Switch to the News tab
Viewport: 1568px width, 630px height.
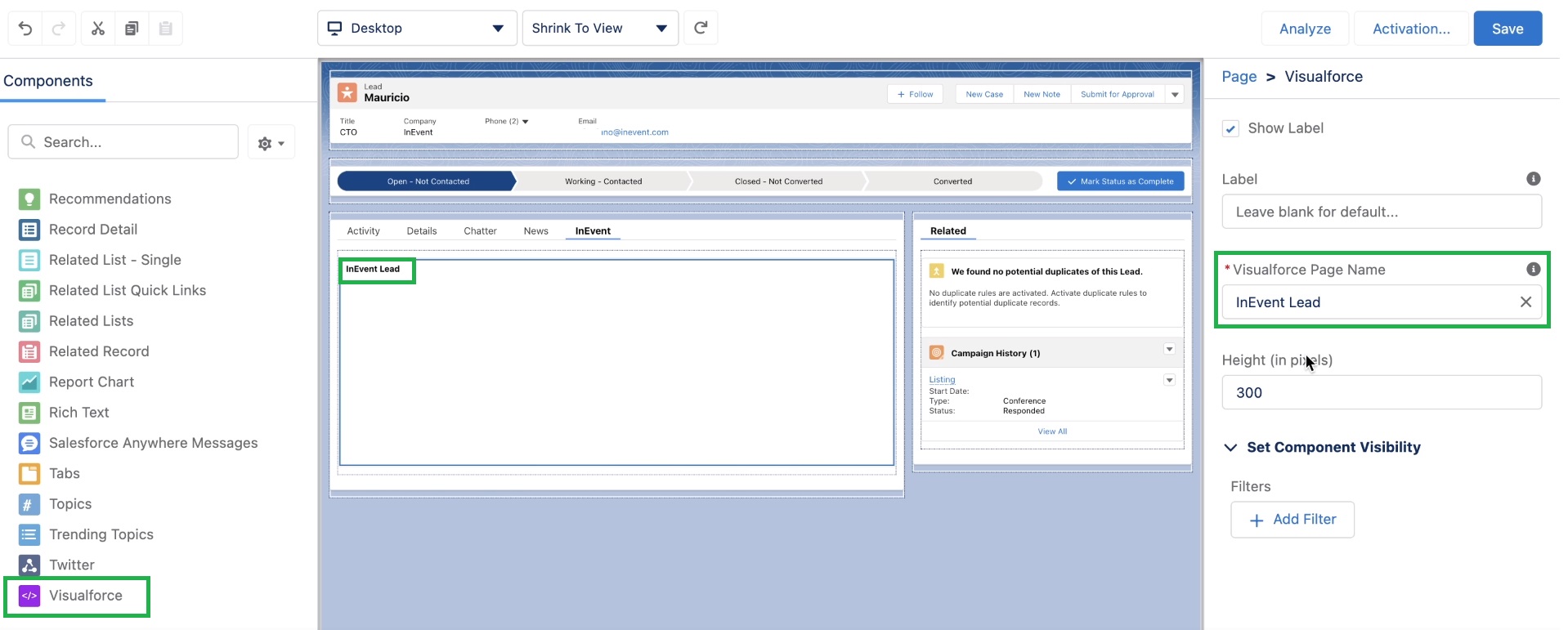click(535, 231)
